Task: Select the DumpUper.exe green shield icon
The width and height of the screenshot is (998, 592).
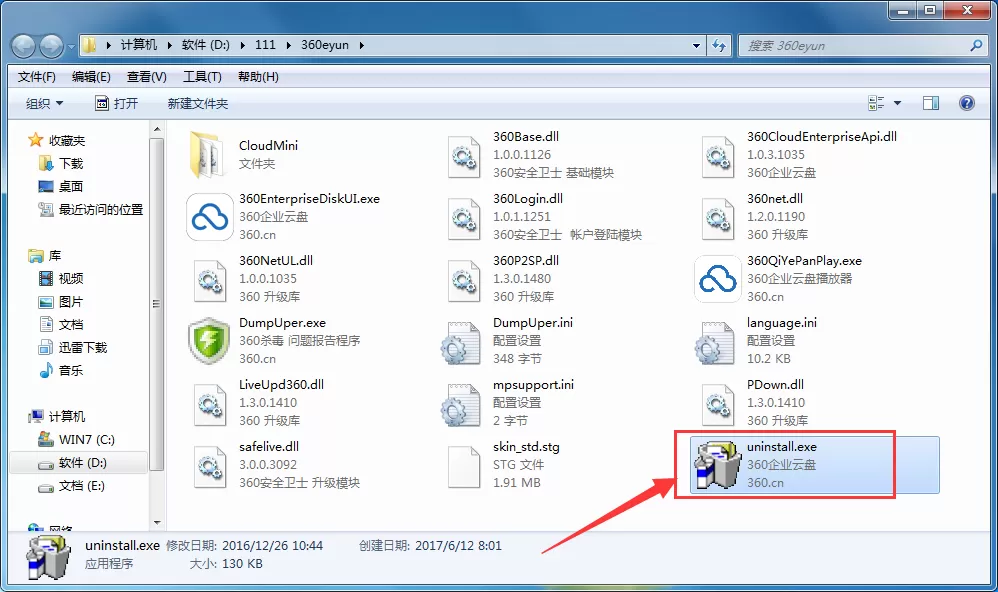Action: click(x=209, y=341)
